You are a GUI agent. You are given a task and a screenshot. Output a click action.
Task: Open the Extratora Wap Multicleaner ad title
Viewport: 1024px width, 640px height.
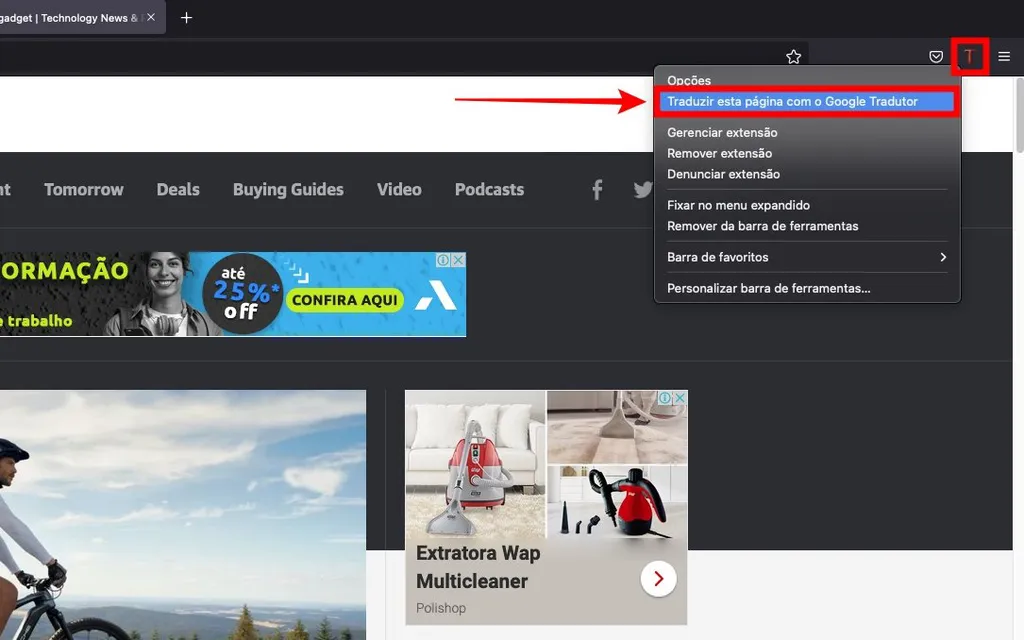click(x=478, y=567)
